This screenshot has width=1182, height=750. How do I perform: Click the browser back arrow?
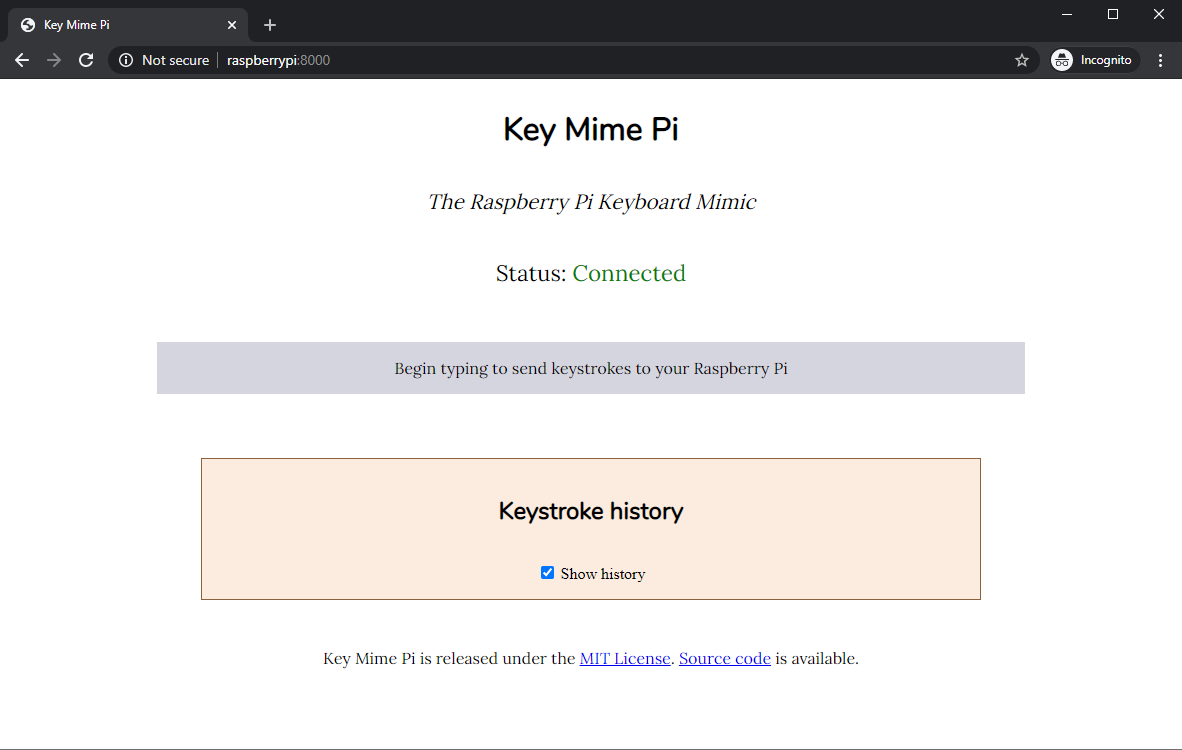pos(22,60)
